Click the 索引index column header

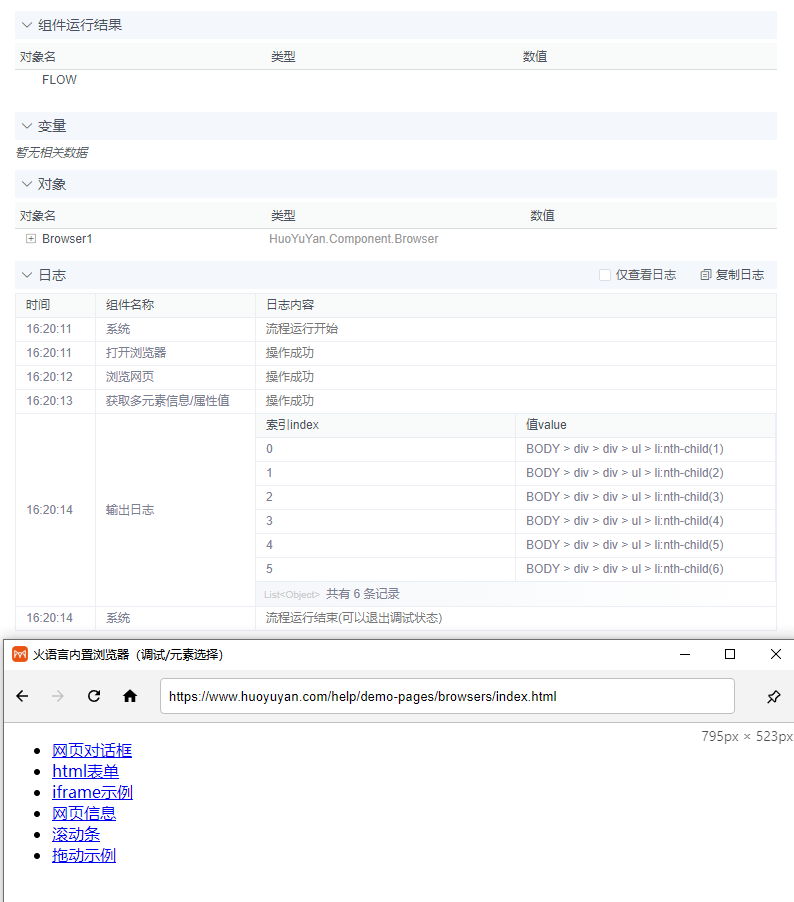pos(385,425)
